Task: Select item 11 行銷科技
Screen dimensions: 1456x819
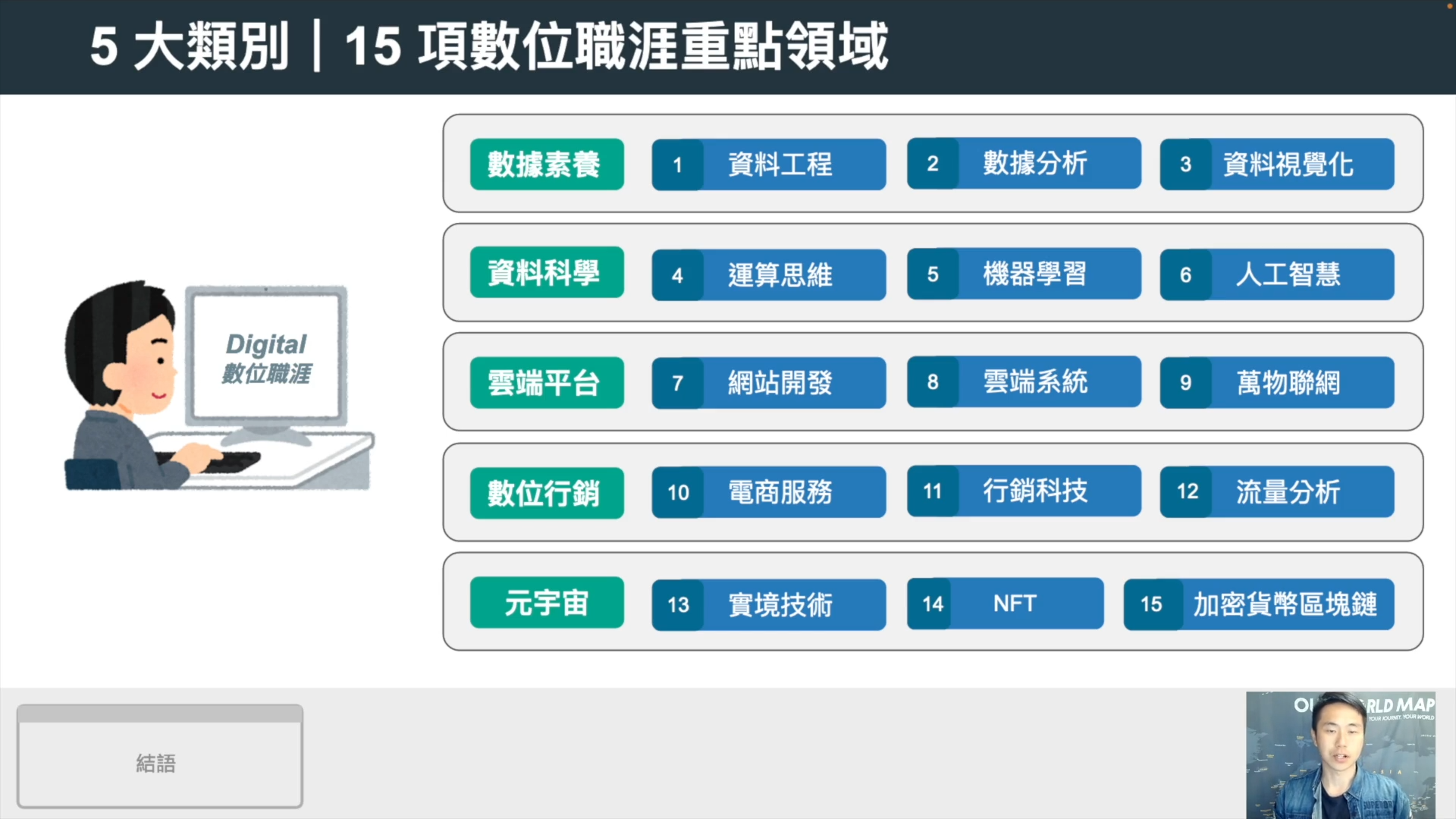Action: [x=1024, y=491]
